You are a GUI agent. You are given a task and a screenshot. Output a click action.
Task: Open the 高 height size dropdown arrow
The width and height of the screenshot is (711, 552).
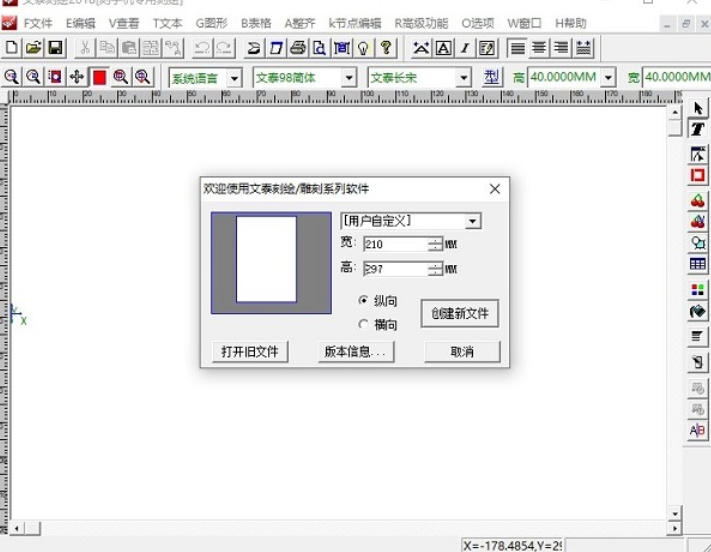[x=608, y=78]
